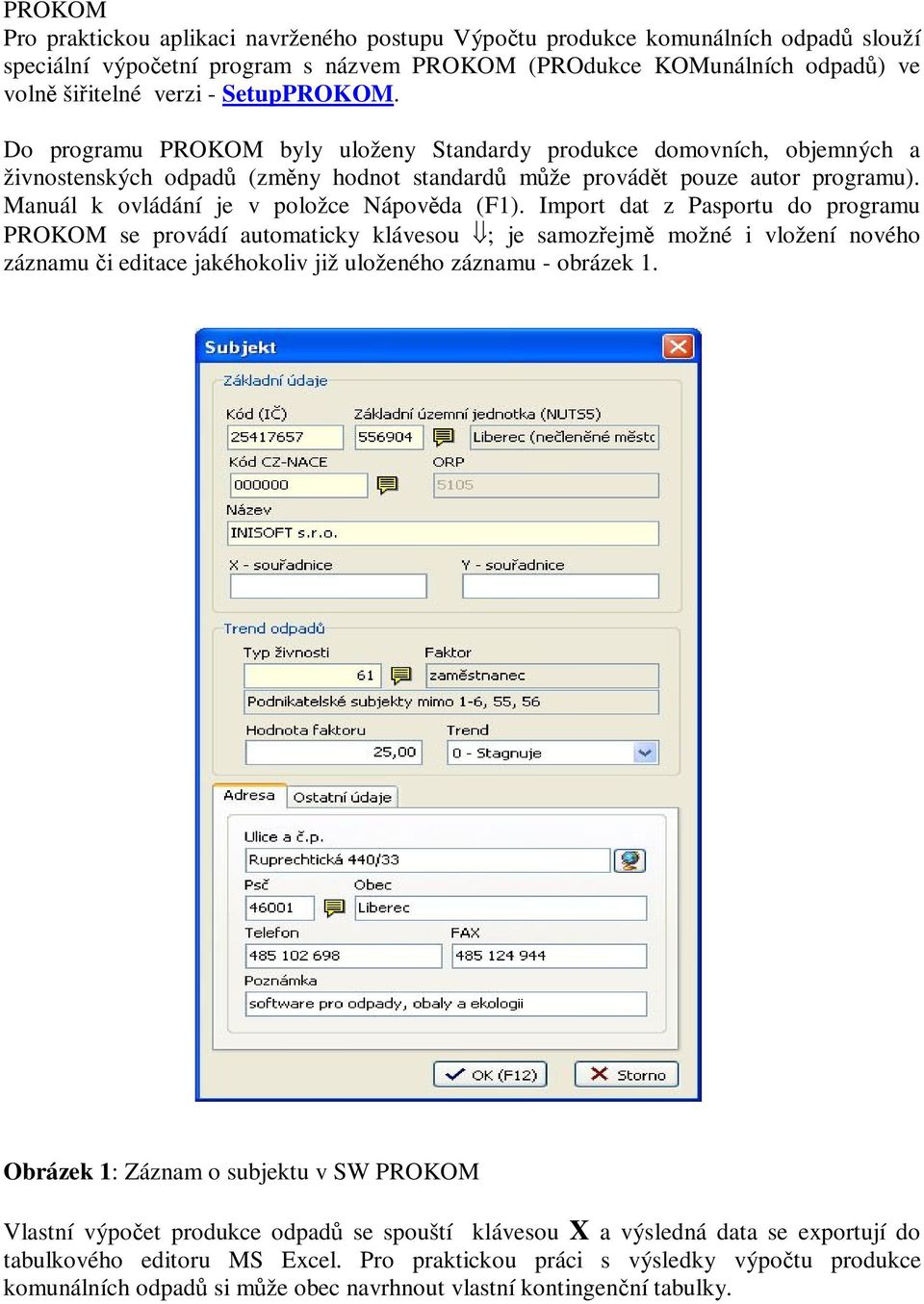Click the Ulice a č.p. address field
Image resolution: width=924 pixels, height=1304 pixels.
[x=428, y=859]
